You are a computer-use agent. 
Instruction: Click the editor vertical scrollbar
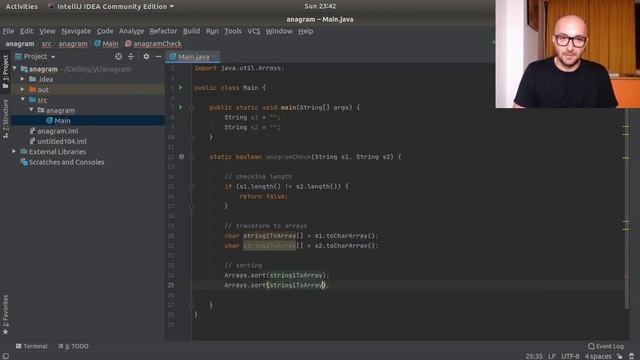point(627,209)
